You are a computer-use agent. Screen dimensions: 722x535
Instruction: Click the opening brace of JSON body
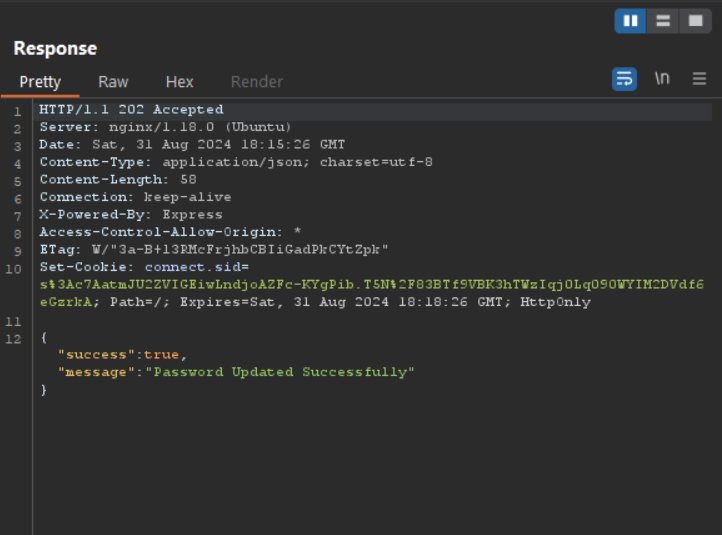44,337
